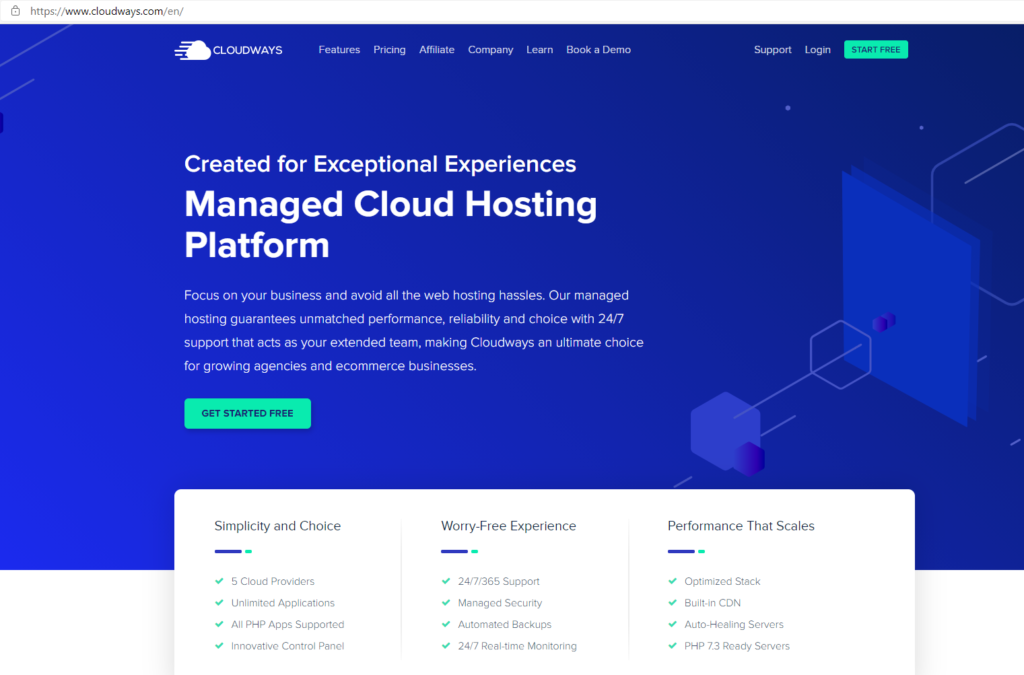Click the Cloudways cloud logo
This screenshot has height=675, width=1024.
tap(228, 50)
